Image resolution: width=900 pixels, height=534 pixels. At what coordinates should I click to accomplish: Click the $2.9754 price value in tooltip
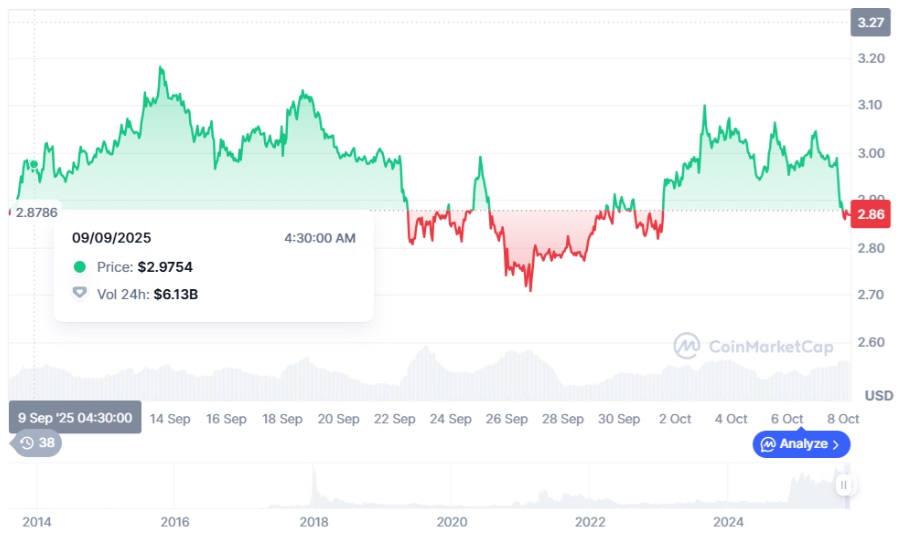click(x=165, y=267)
